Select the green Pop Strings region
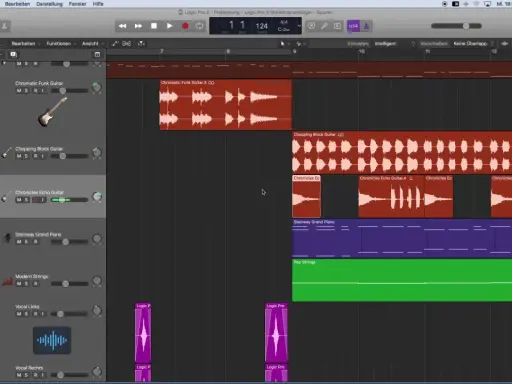Viewport: 512px width, 384px height. [402, 280]
